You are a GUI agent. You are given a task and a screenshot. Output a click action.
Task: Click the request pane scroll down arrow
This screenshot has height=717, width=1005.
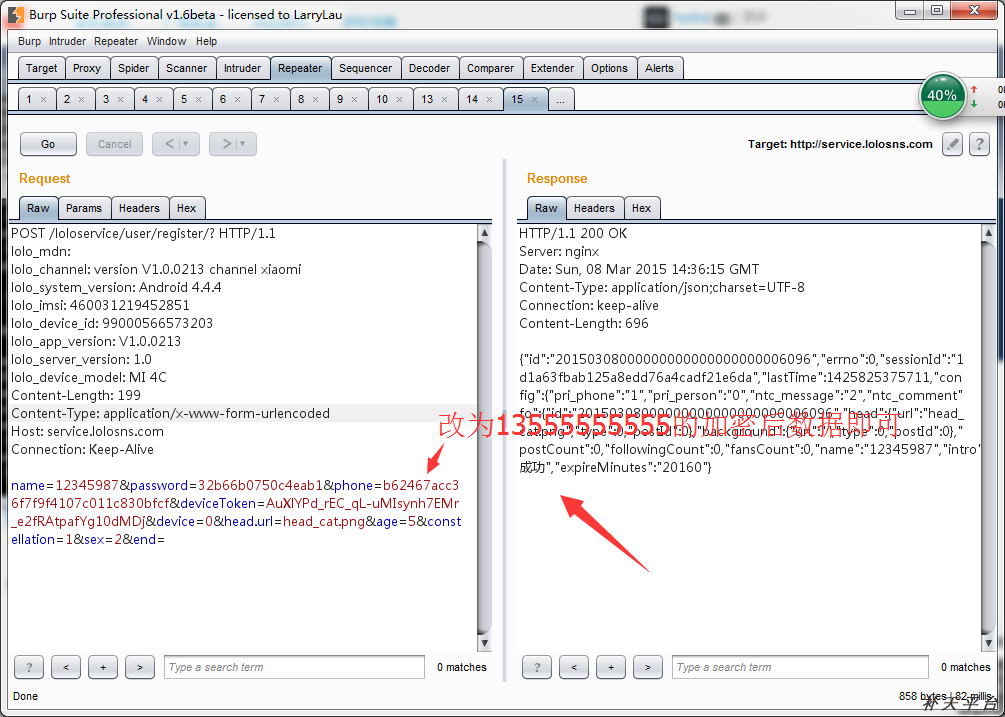[x=485, y=643]
